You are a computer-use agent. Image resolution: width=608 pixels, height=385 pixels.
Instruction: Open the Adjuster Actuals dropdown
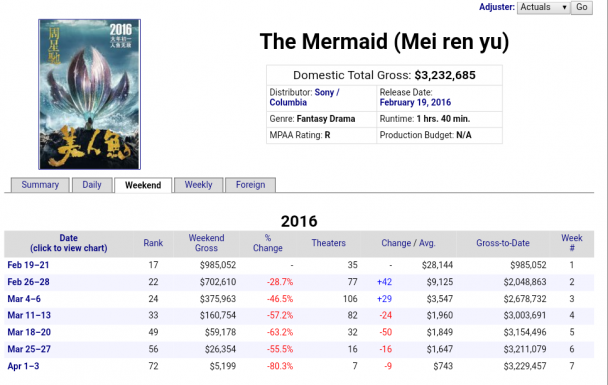[543, 7]
